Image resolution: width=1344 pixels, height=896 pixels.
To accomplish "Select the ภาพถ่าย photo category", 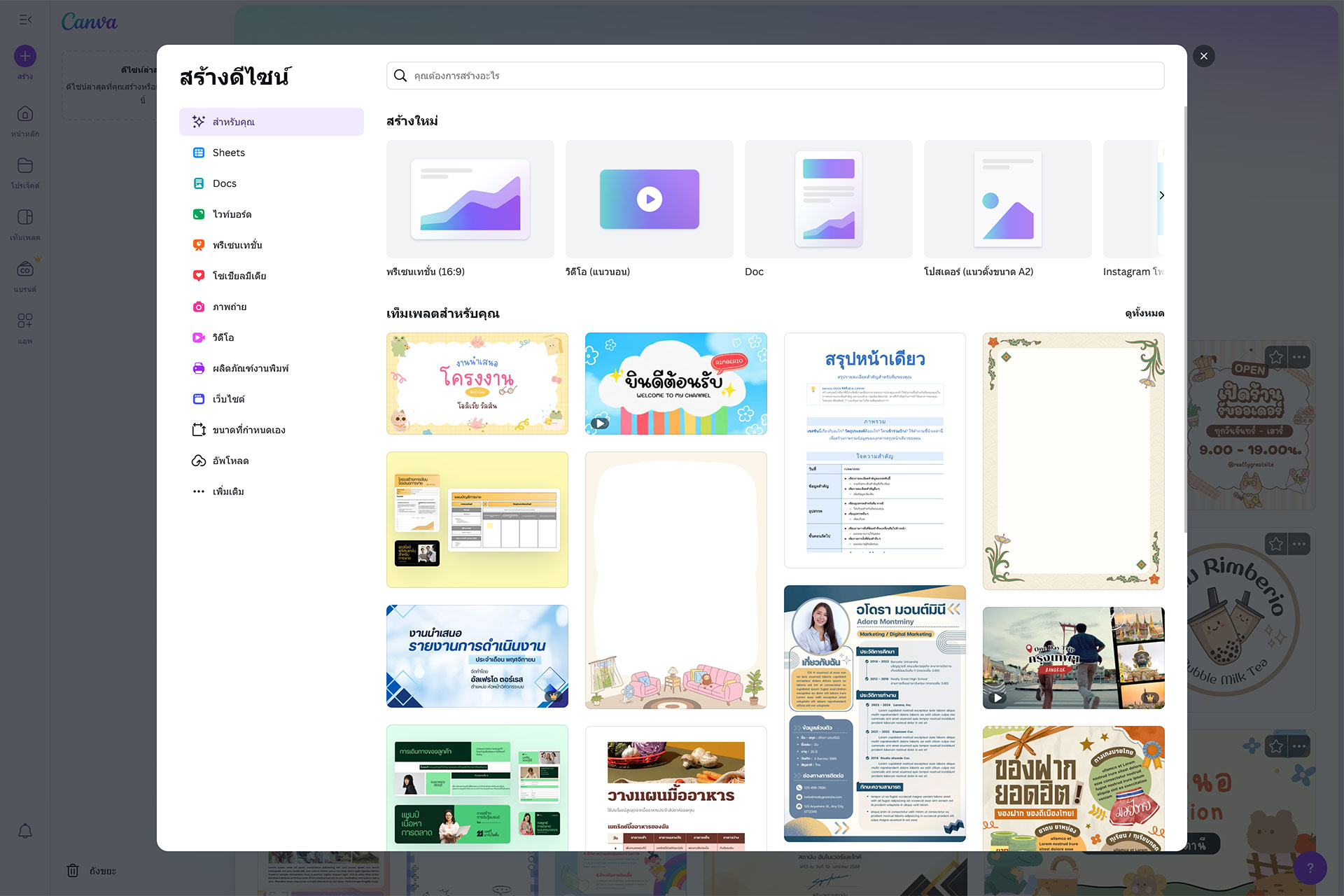I will click(229, 307).
